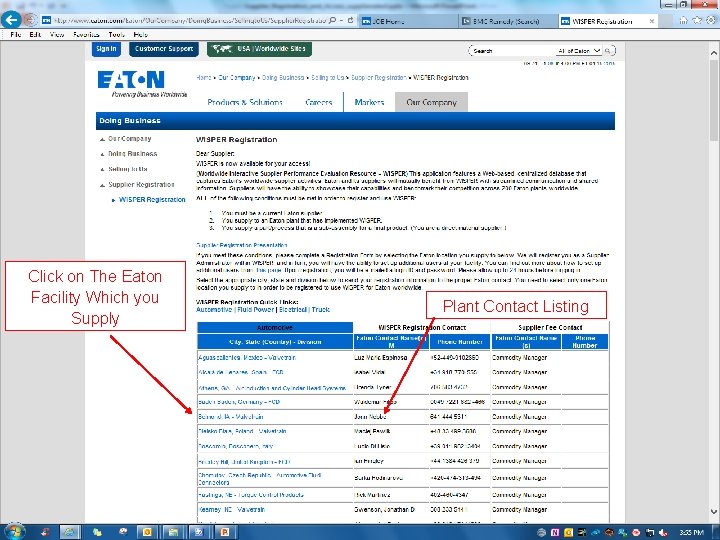This screenshot has height=540, width=720.
Task: Open the Belmond, IA - Valvetrain facility link
Action: (x=231, y=417)
